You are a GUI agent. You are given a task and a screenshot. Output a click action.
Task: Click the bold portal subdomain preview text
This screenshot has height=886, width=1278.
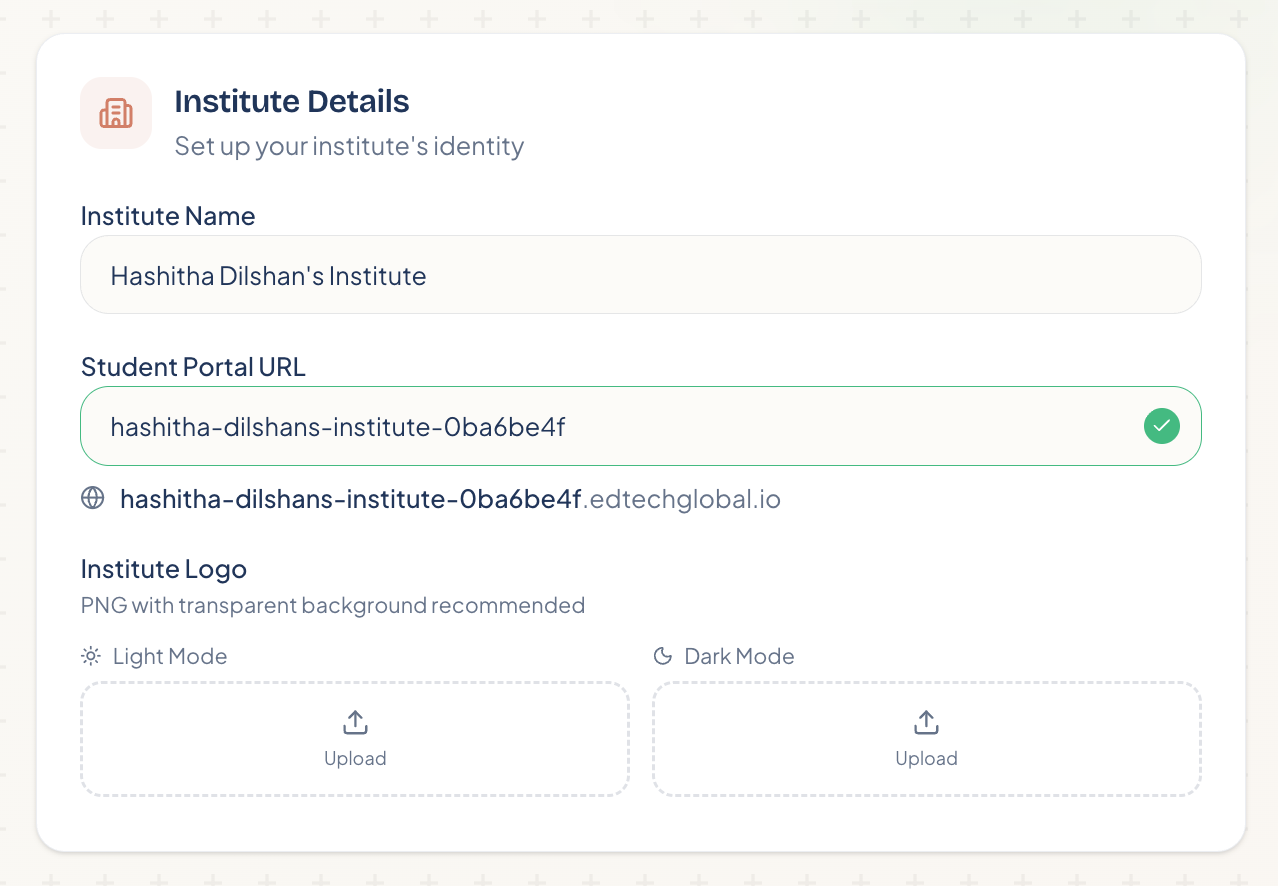tap(350, 498)
